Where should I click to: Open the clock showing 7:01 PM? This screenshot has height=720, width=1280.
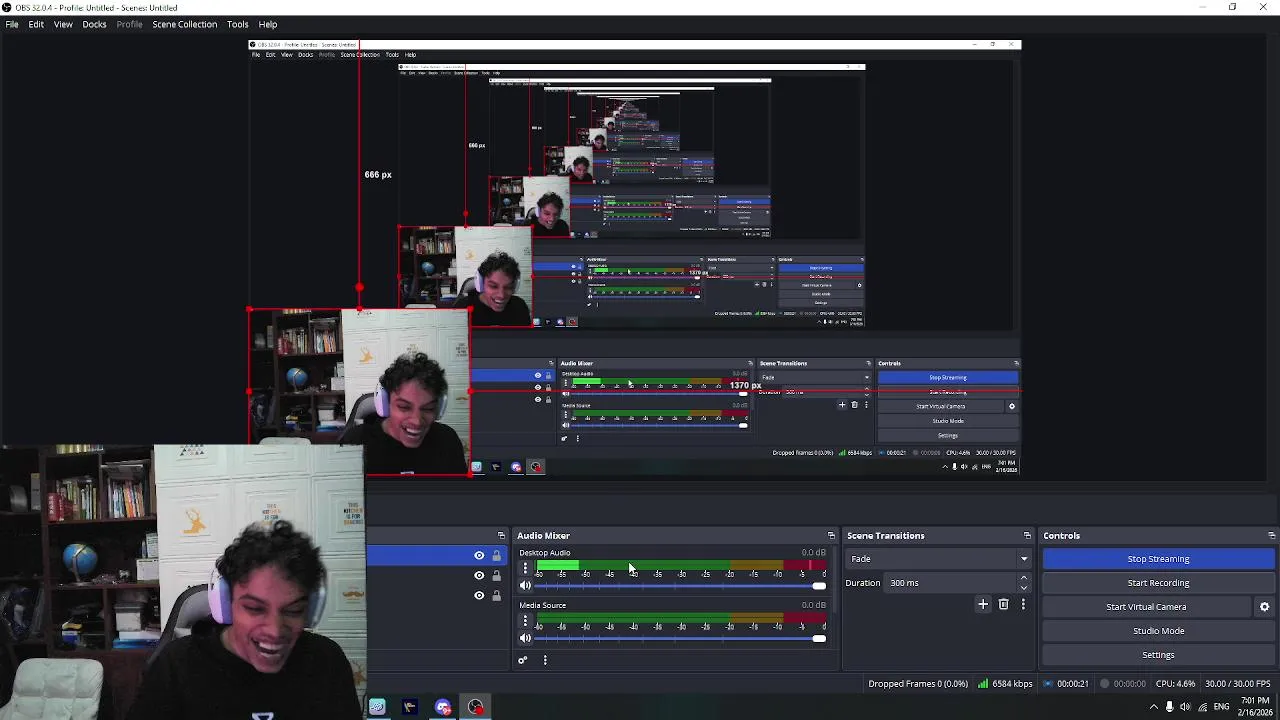[1255, 707]
